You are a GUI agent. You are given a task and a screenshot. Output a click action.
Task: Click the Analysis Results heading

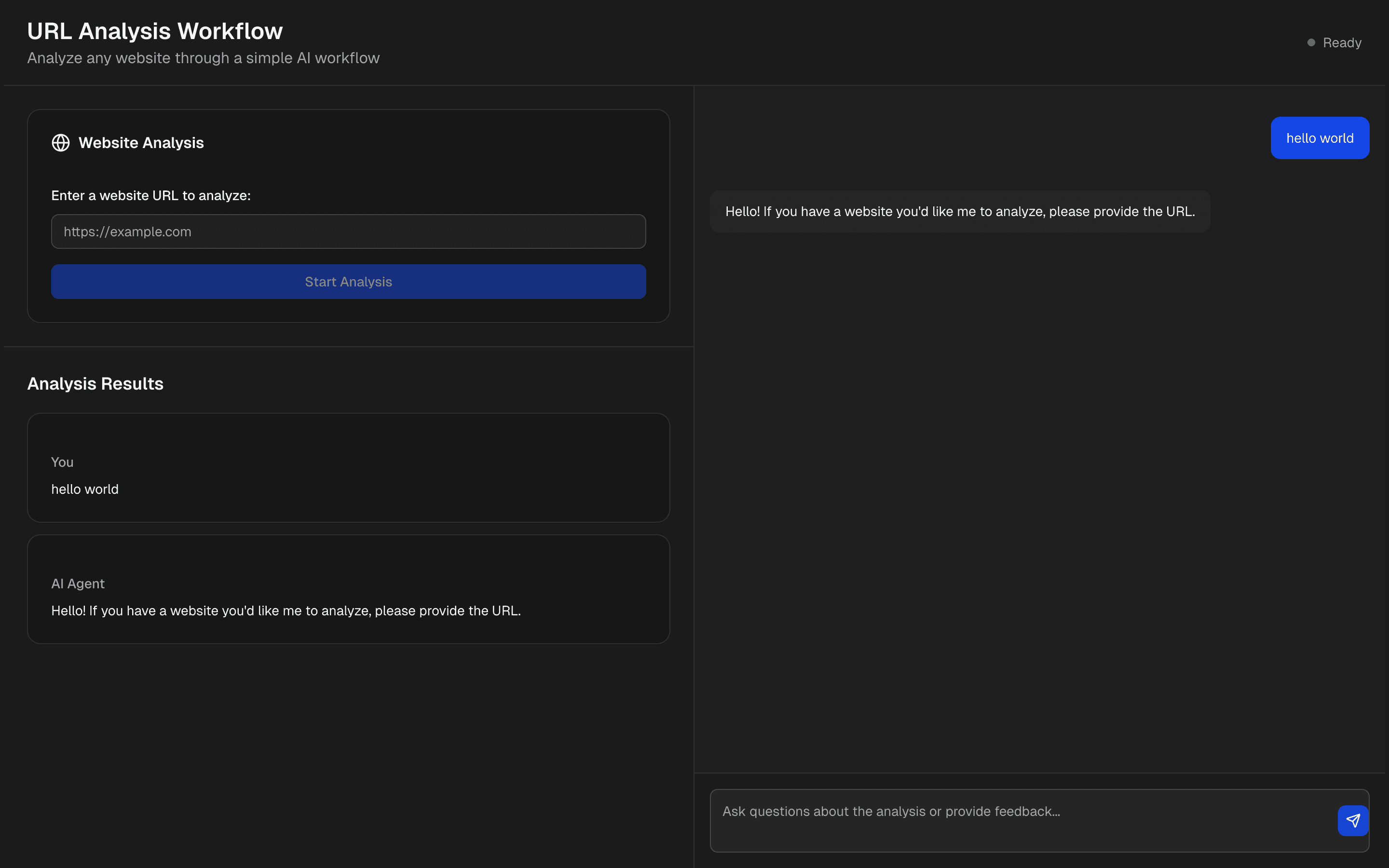(x=95, y=383)
